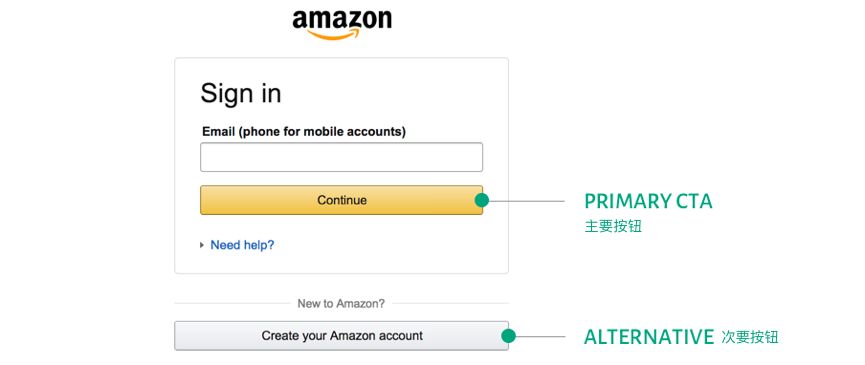865x365 pixels.
Task: Click the connector line toward PRIMARY CTA
Action: pyautogui.click(x=527, y=201)
